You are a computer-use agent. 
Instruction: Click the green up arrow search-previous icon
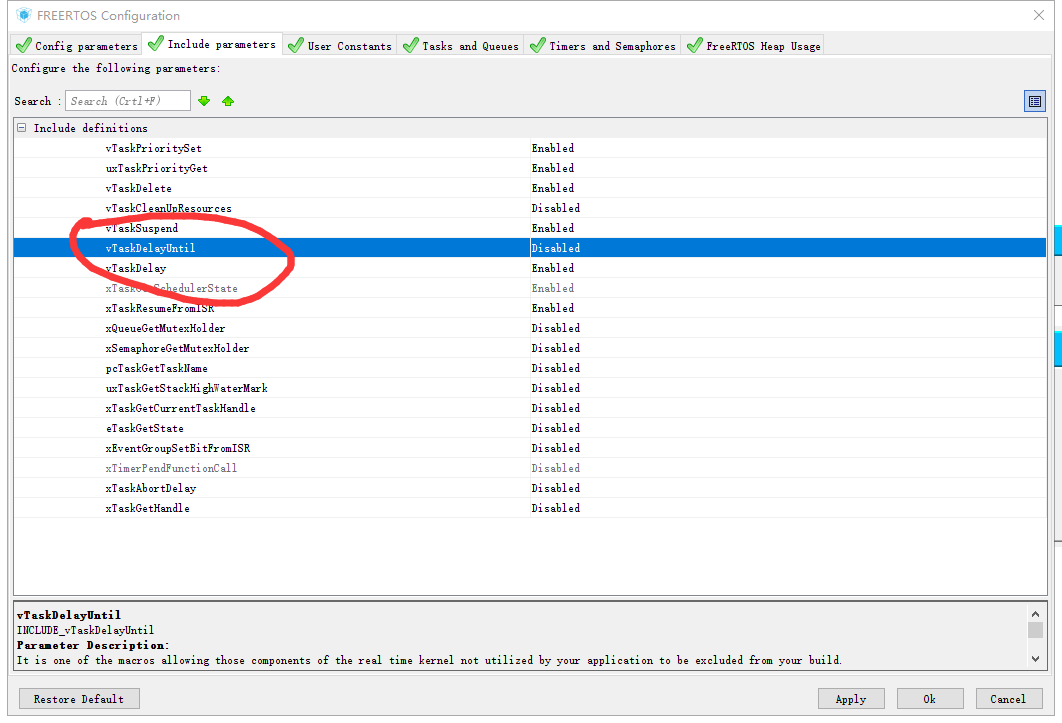[228, 101]
